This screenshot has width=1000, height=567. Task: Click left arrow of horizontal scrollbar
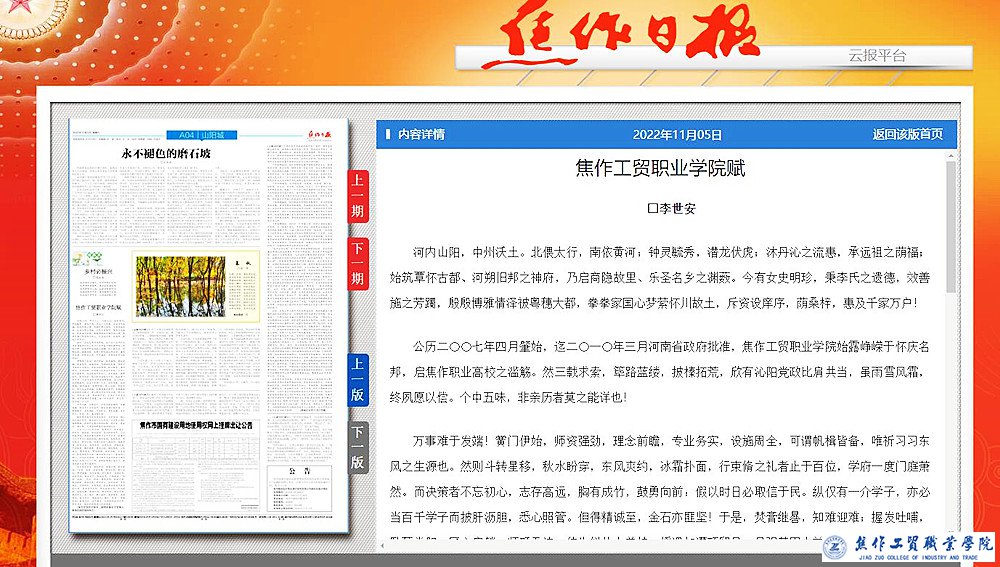[x=383, y=545]
